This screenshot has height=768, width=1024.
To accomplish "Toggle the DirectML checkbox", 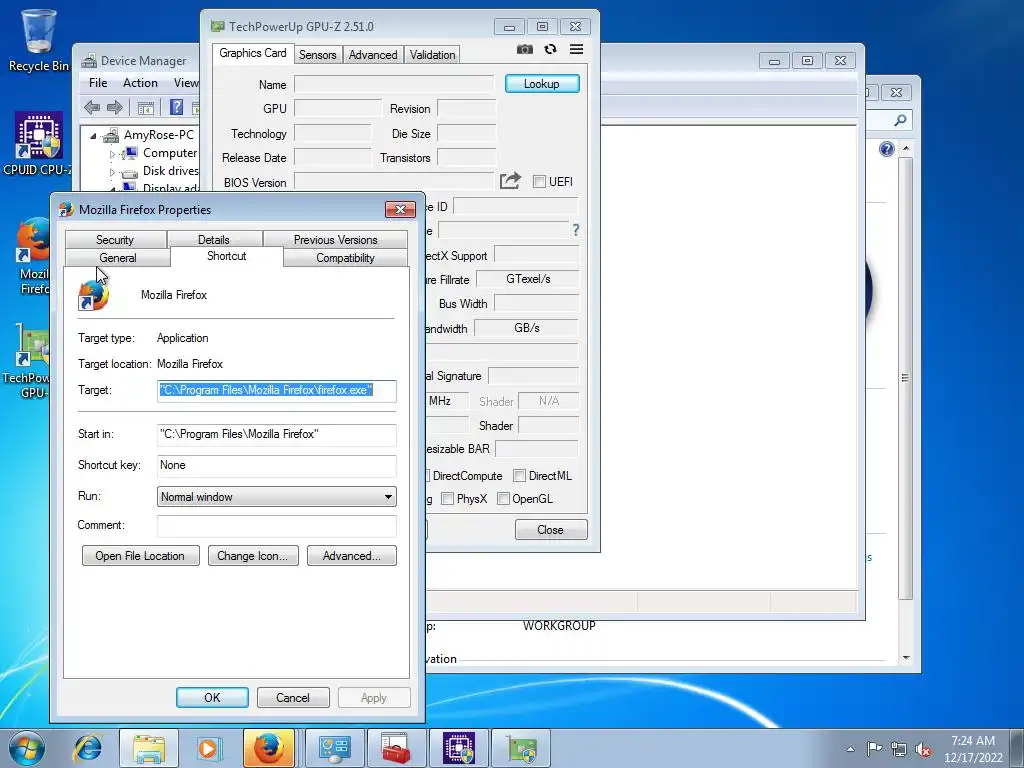I will (x=519, y=475).
